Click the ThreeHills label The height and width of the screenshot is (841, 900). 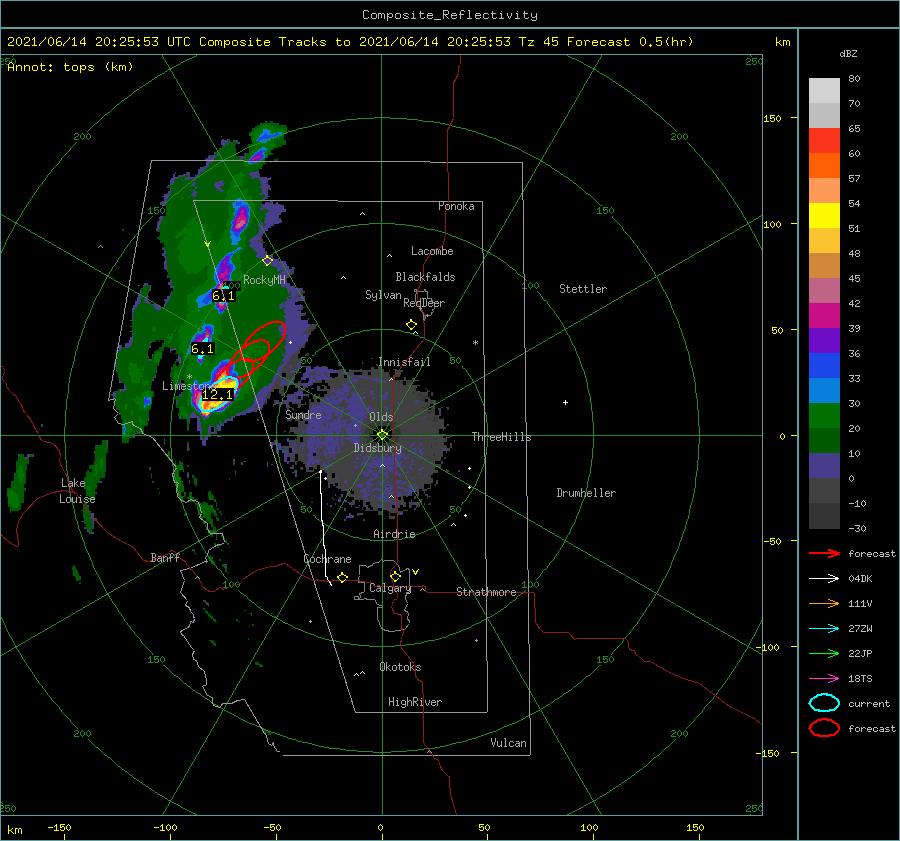coord(502,437)
